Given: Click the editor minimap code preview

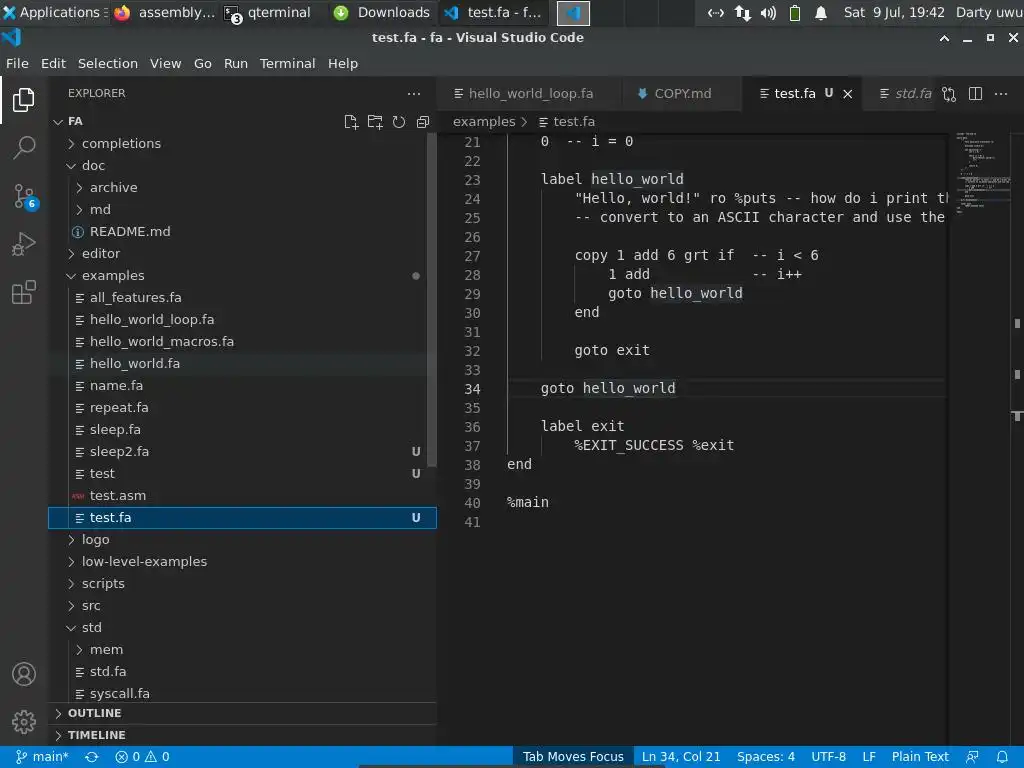Looking at the screenshot, I should point(983,173).
